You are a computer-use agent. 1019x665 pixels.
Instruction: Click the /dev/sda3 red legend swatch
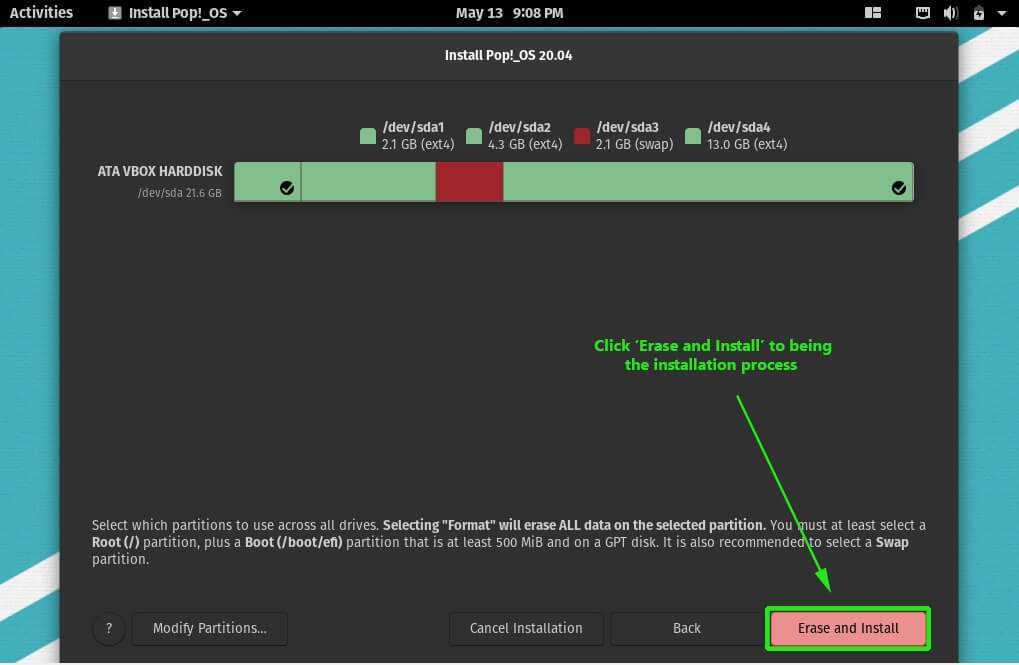click(582, 135)
